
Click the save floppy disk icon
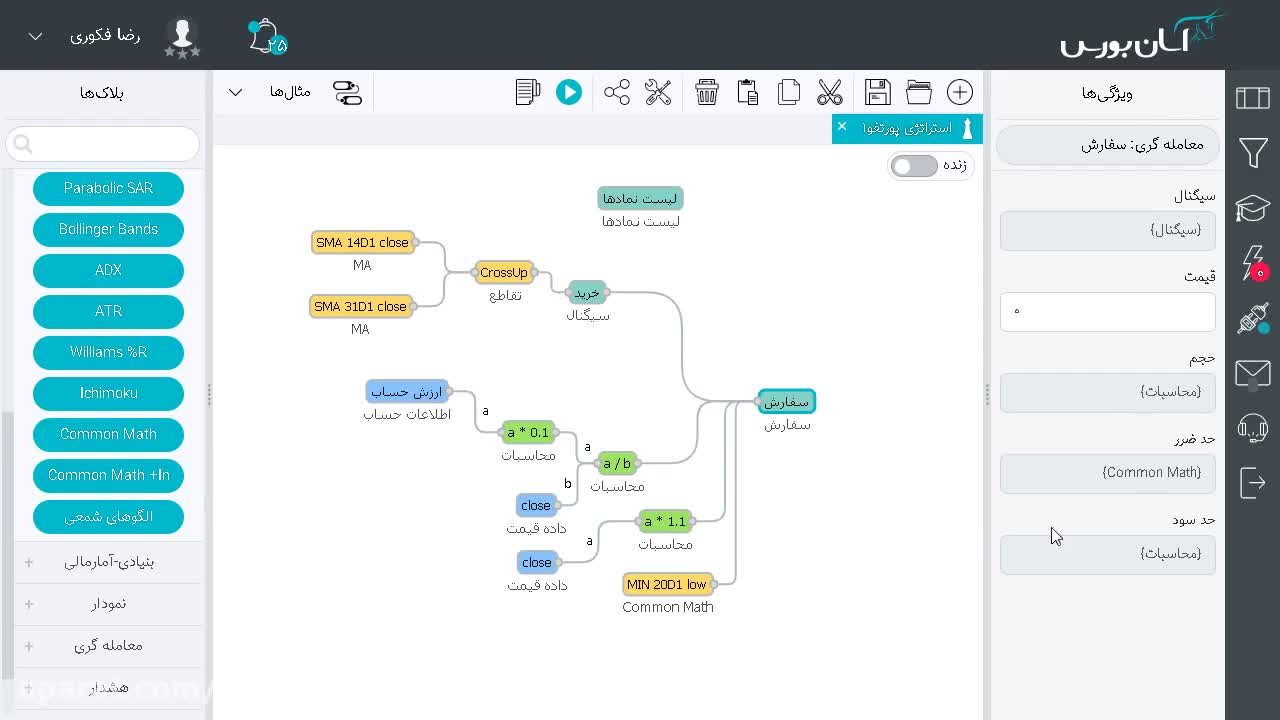[878, 92]
